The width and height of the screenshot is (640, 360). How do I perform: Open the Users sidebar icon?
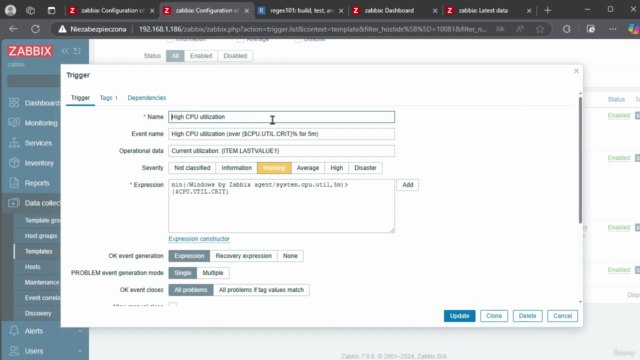click(14, 351)
